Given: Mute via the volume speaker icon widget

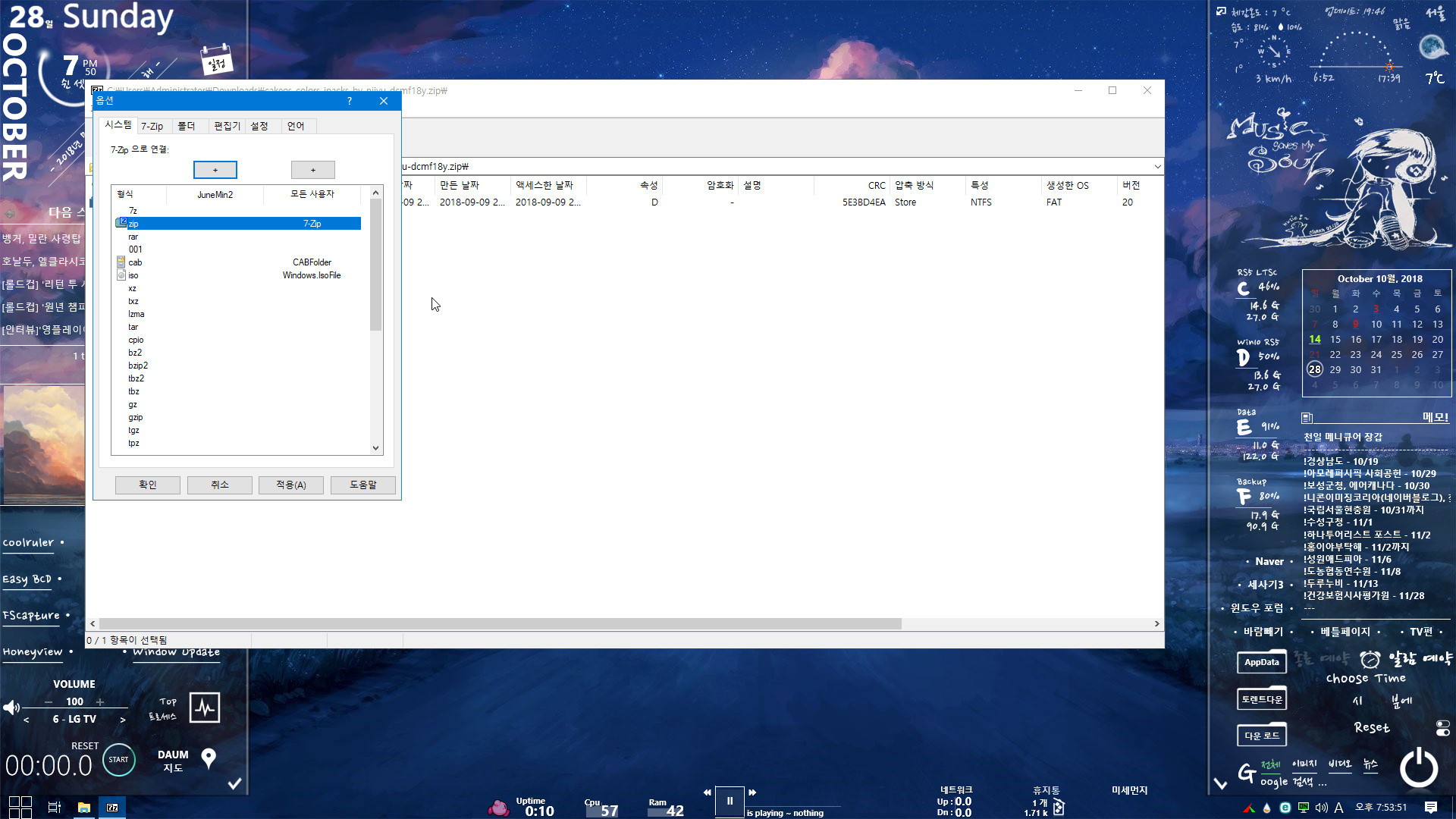Looking at the screenshot, I should pos(11,708).
